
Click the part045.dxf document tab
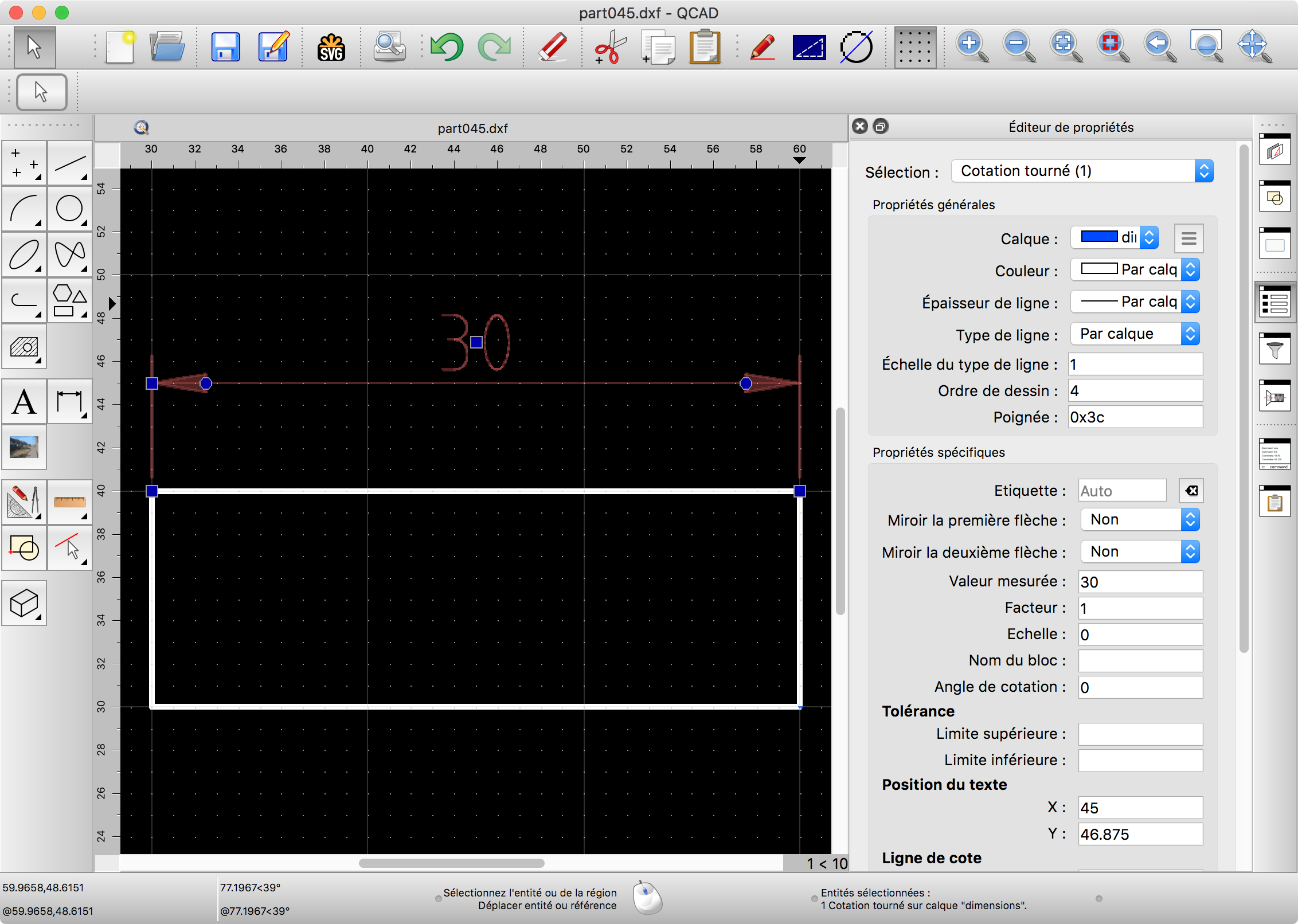tap(472, 128)
